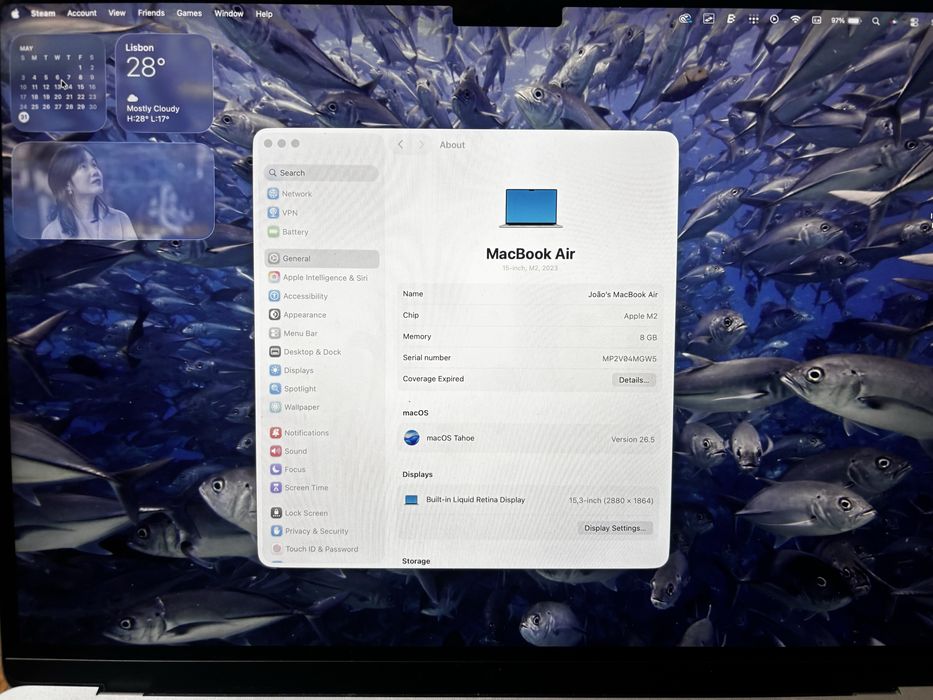Open Privacy & Security settings
Image resolution: width=933 pixels, height=700 pixels.
[309, 531]
